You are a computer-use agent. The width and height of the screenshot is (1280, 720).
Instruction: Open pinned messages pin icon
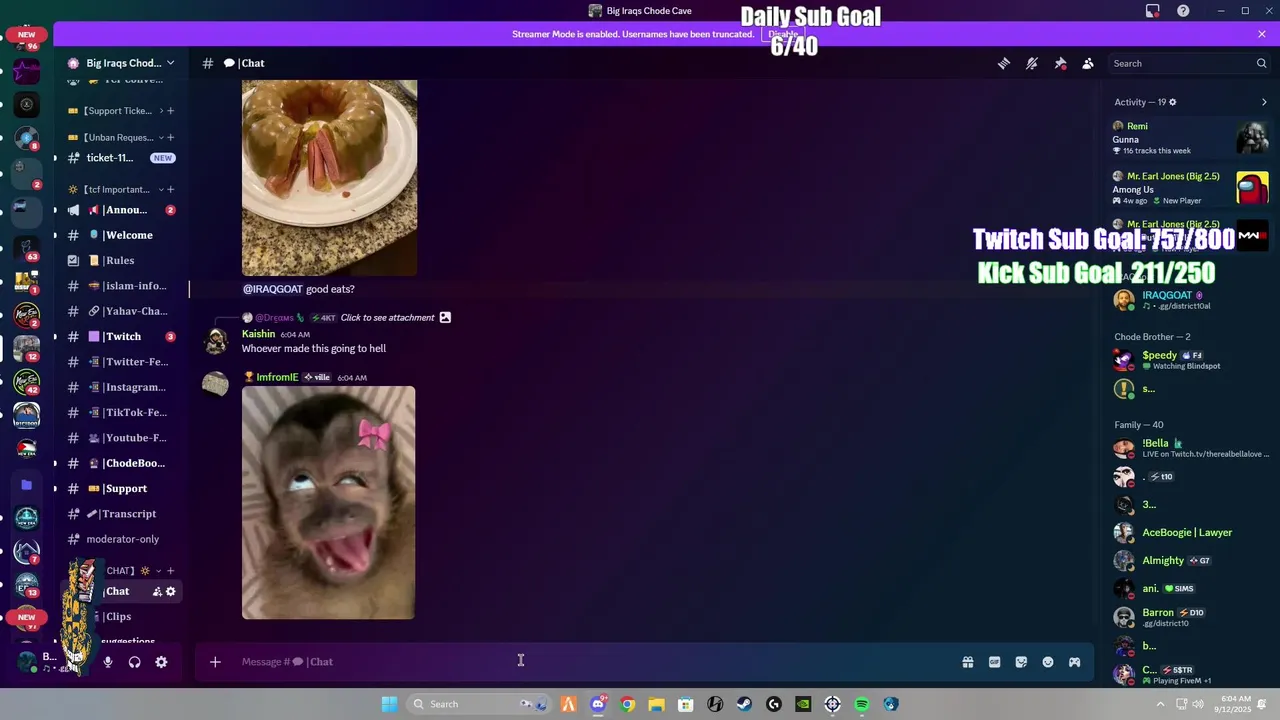(1060, 63)
